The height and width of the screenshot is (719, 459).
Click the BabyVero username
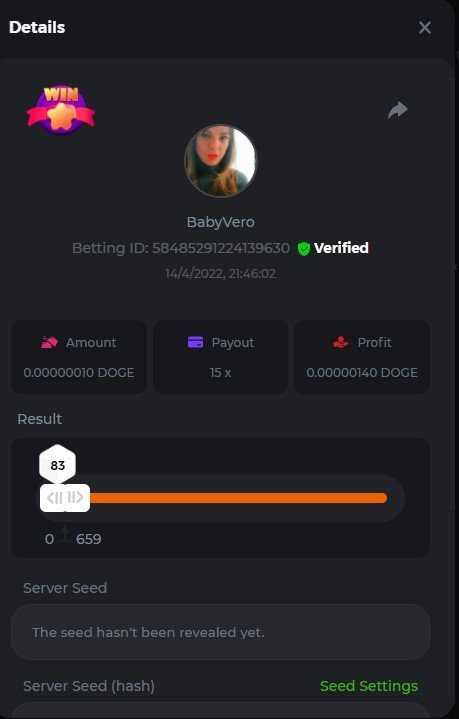pyautogui.click(x=221, y=222)
